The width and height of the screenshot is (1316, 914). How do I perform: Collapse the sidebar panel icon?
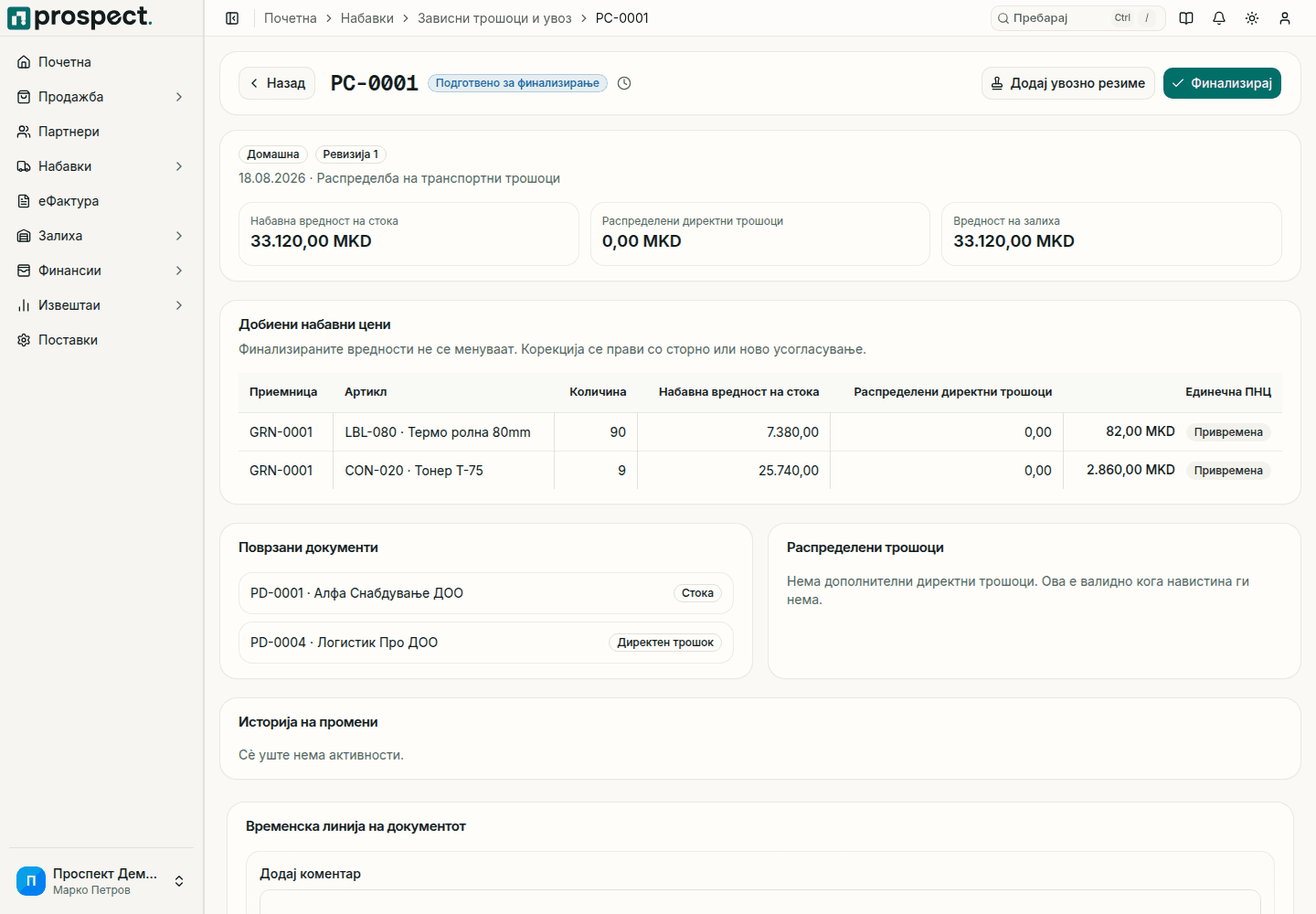tap(232, 18)
